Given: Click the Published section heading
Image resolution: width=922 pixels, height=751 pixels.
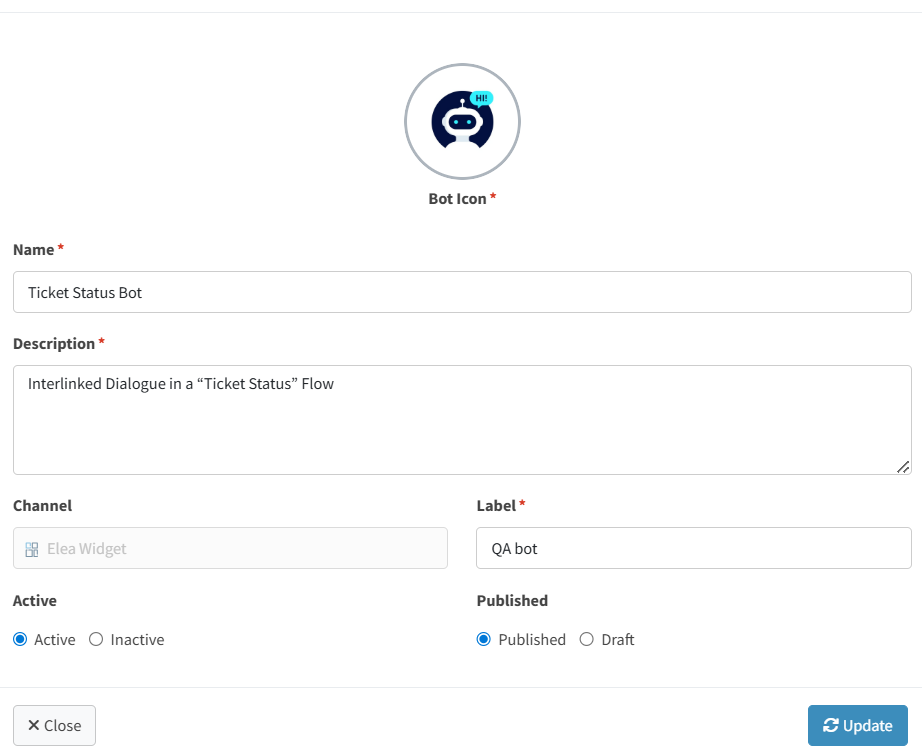Looking at the screenshot, I should pyautogui.click(x=512, y=600).
